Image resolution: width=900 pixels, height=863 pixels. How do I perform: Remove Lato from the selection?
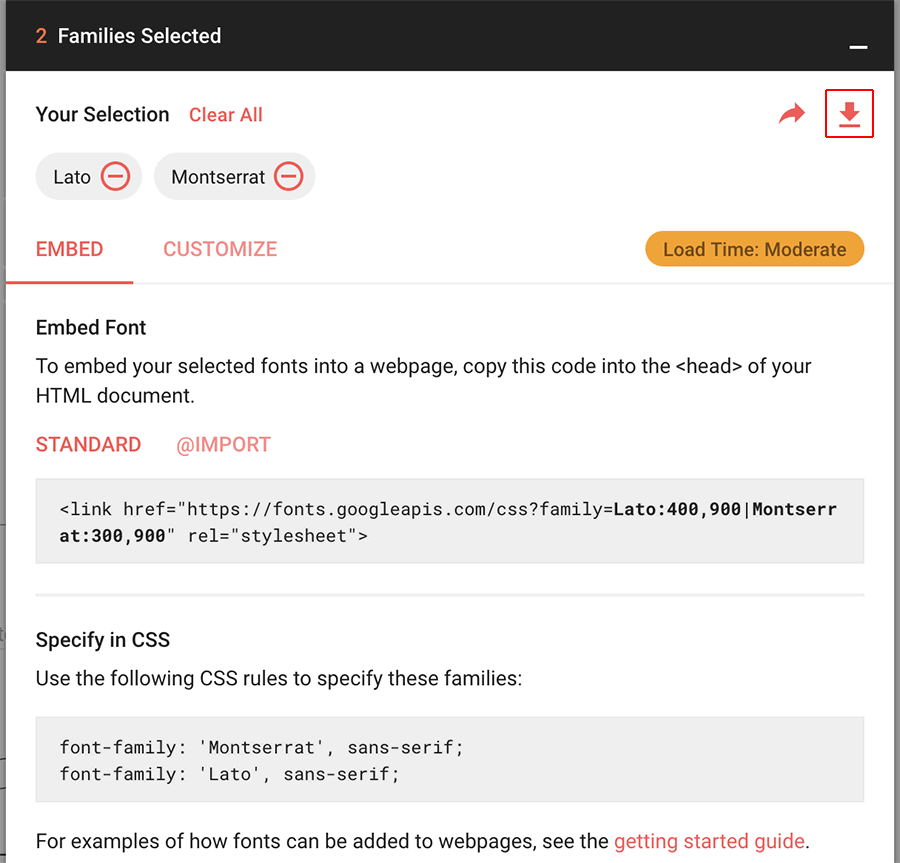click(116, 177)
